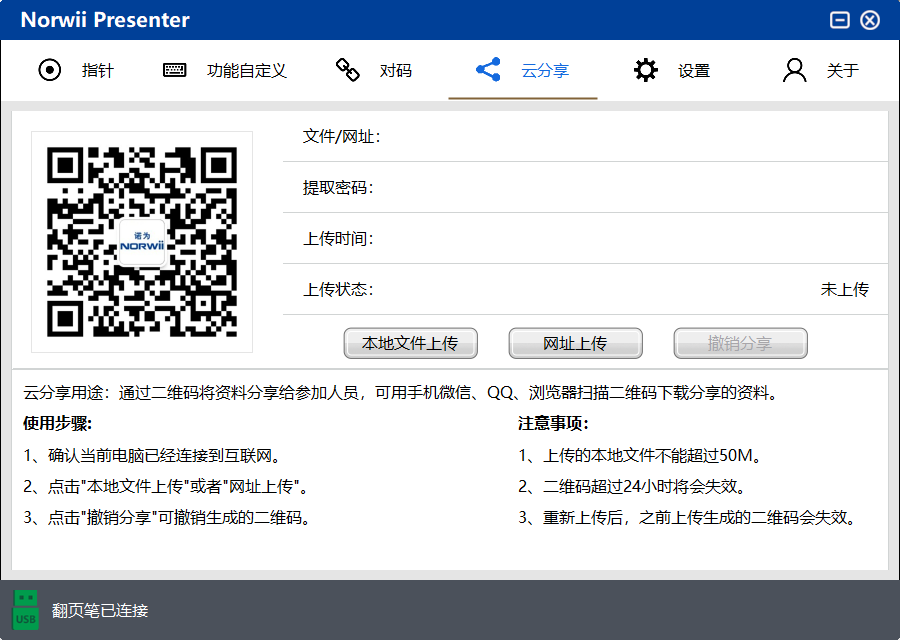Click the Norwii logo inside the QR code

142,241
